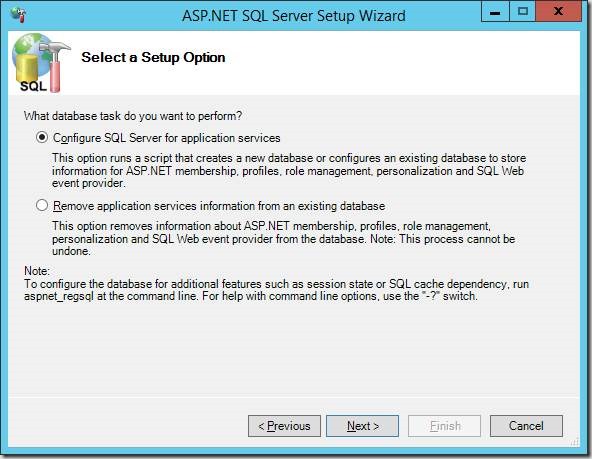The image size is (592, 459).
Task: Minimize the Setup Wizard window
Action: [495, 12]
